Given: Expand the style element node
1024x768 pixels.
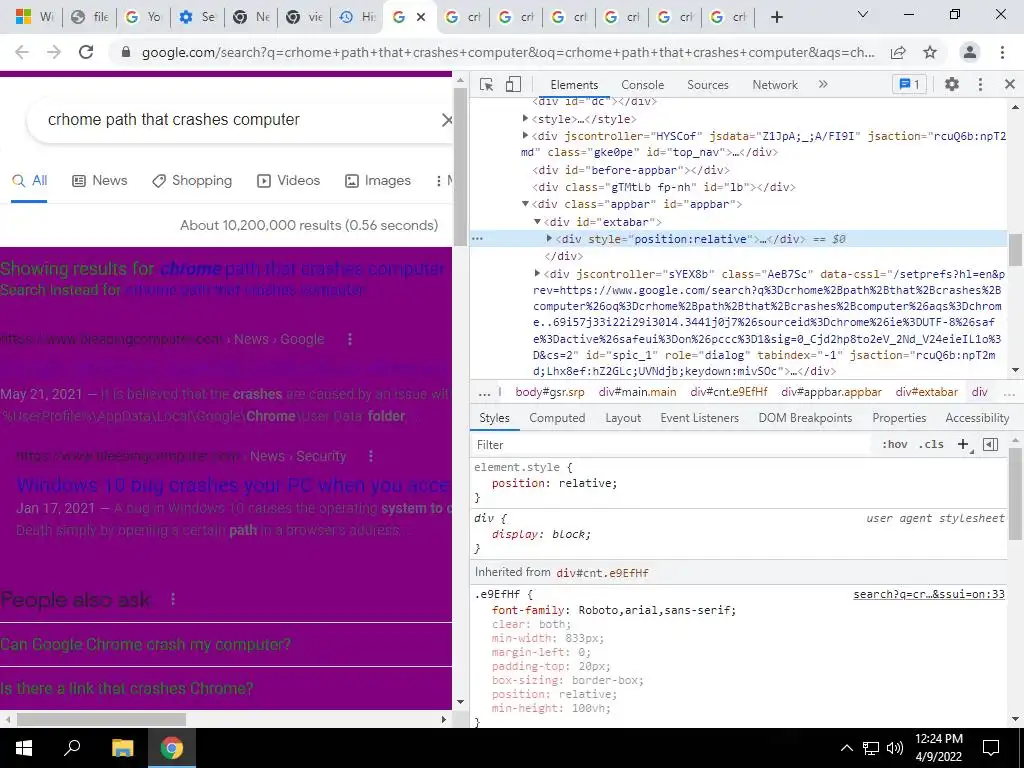Looking at the screenshot, I should 525,119.
